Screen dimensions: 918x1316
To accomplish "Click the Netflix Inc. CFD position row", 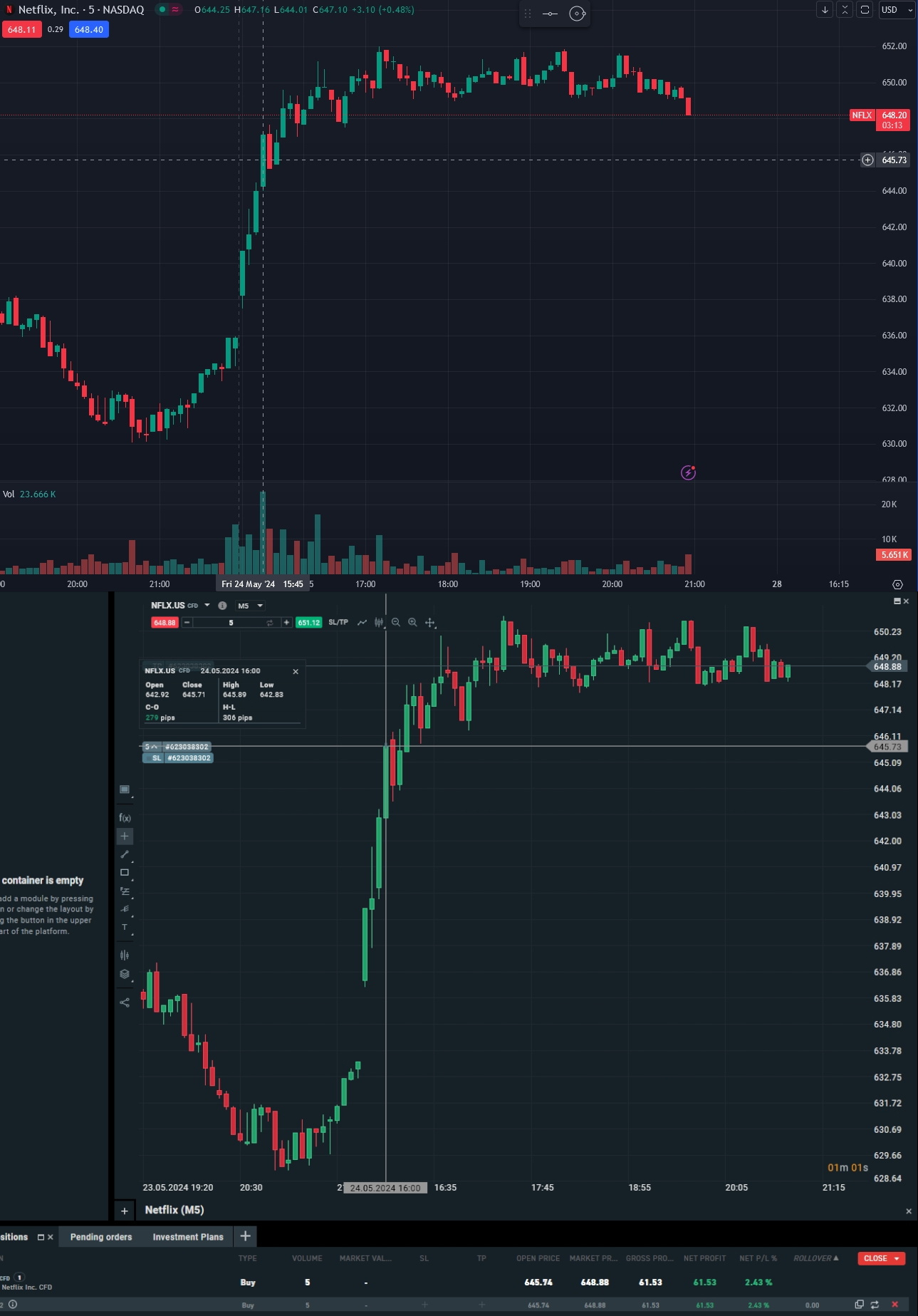I will [459, 1283].
